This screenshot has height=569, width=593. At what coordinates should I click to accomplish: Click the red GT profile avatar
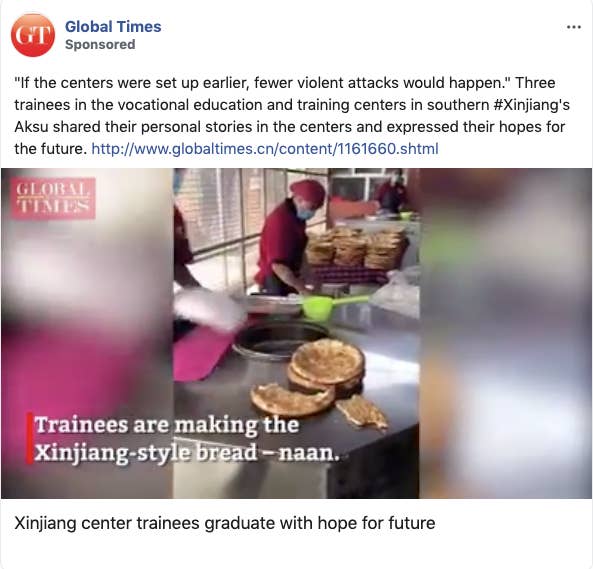pos(33,35)
